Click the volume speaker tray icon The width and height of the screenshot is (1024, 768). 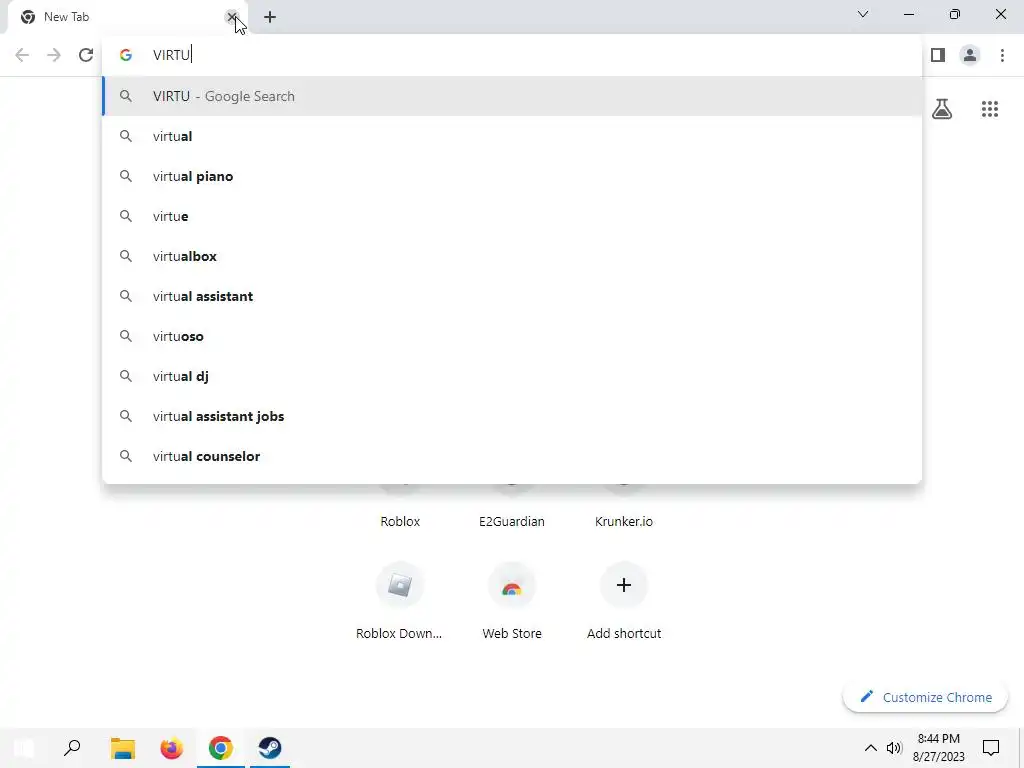click(894, 748)
